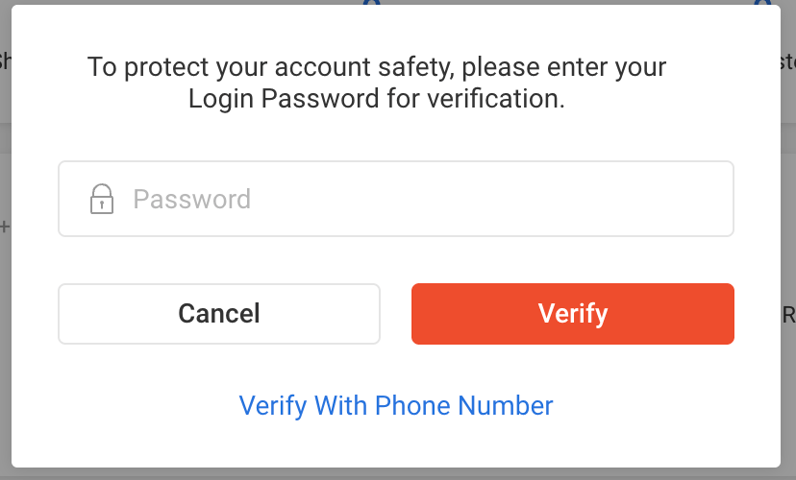This screenshot has height=480, width=796.
Task: Click the Password placeholder text
Action: point(192,199)
